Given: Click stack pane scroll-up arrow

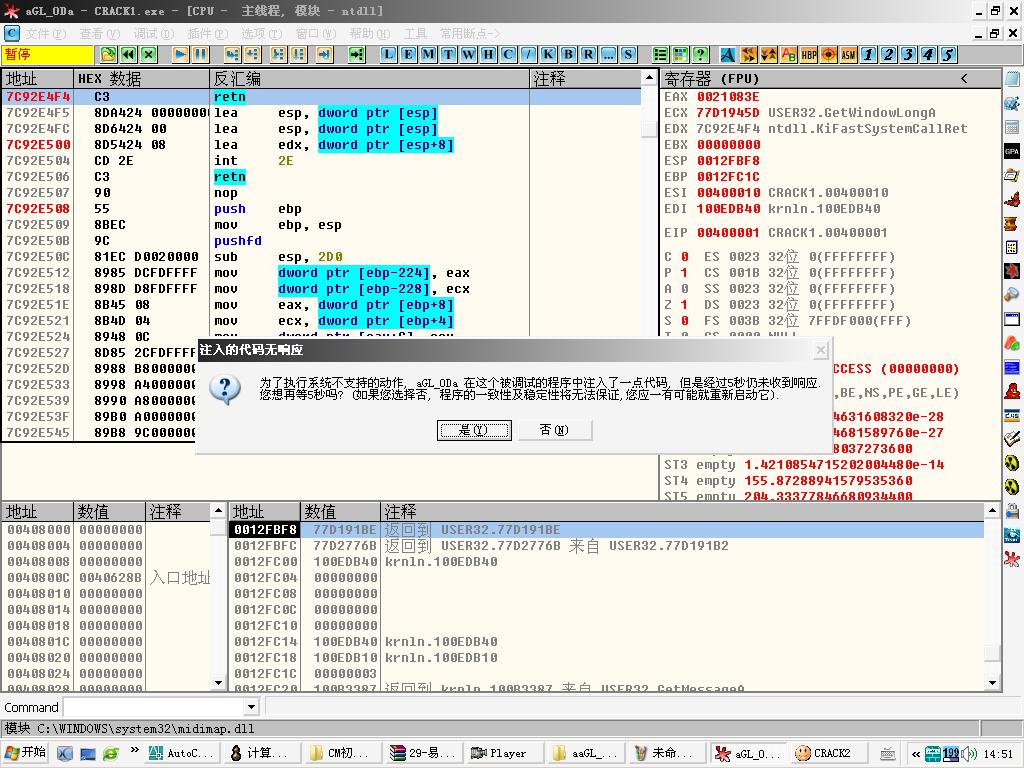Looking at the screenshot, I should (992, 510).
